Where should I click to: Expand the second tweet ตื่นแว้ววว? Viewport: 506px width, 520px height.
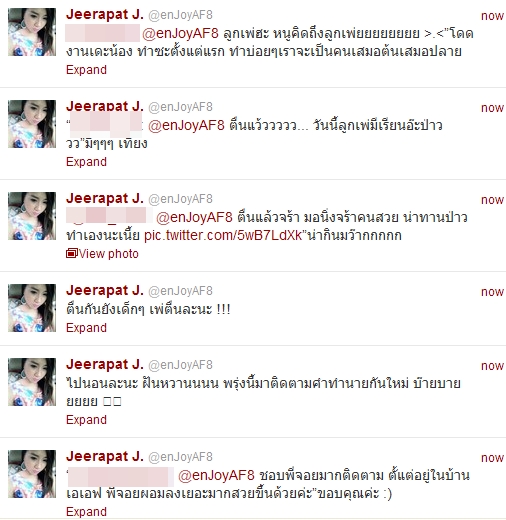(x=86, y=162)
